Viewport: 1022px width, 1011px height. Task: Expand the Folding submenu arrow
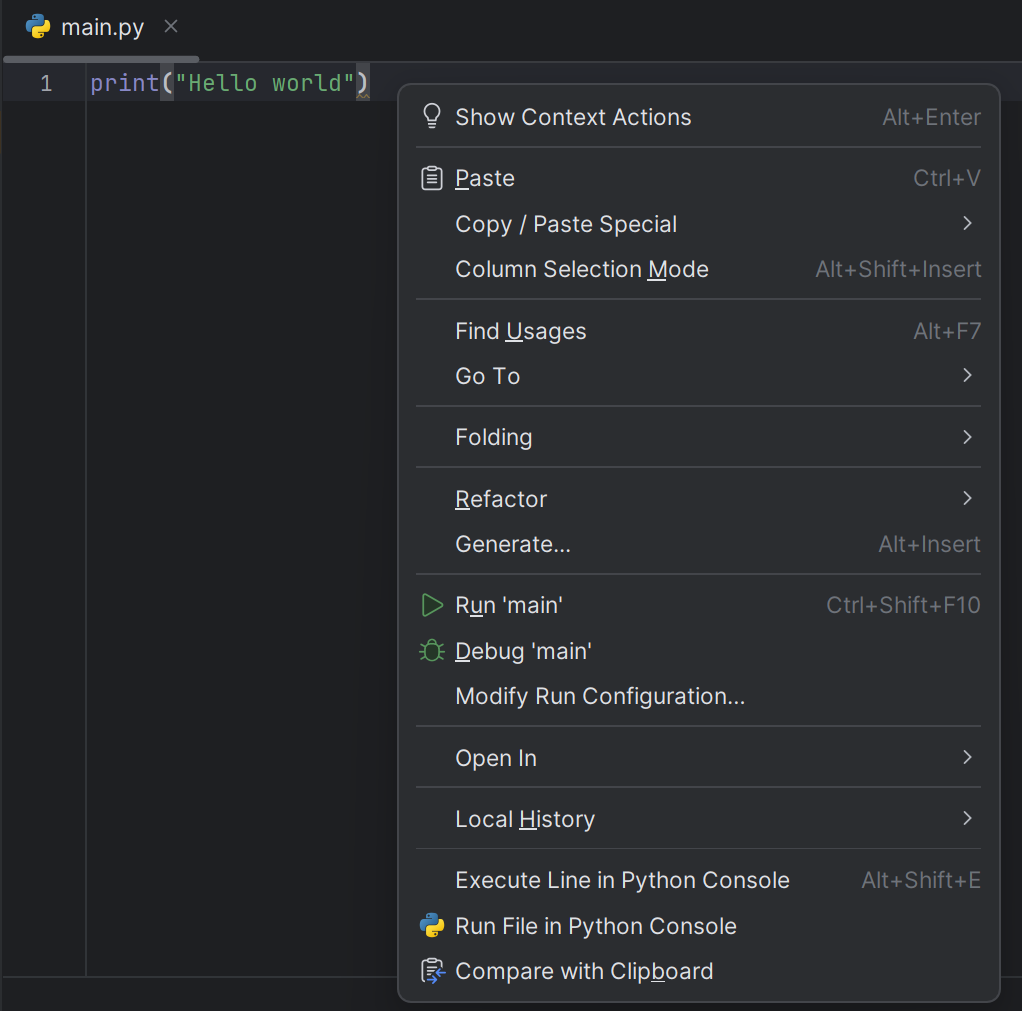[967, 437]
